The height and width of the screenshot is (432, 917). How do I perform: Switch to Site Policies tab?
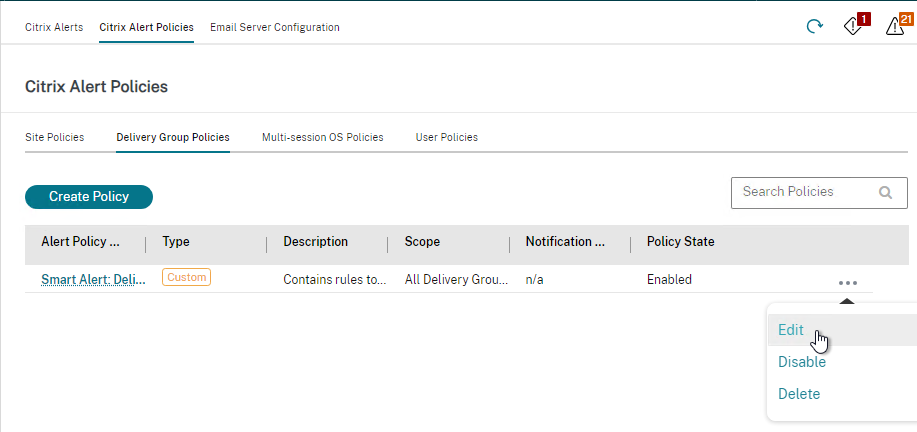(54, 137)
